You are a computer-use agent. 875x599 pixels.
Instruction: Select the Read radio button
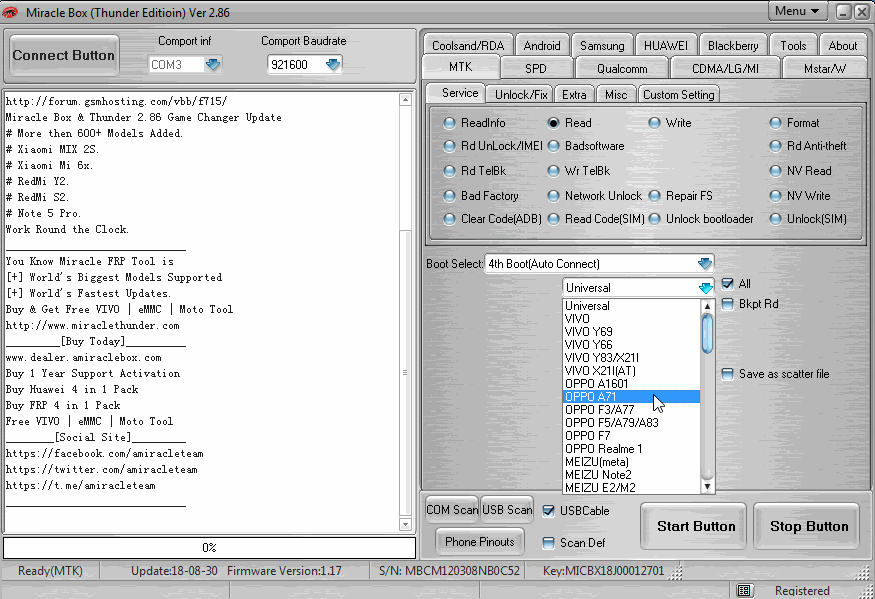click(553, 123)
